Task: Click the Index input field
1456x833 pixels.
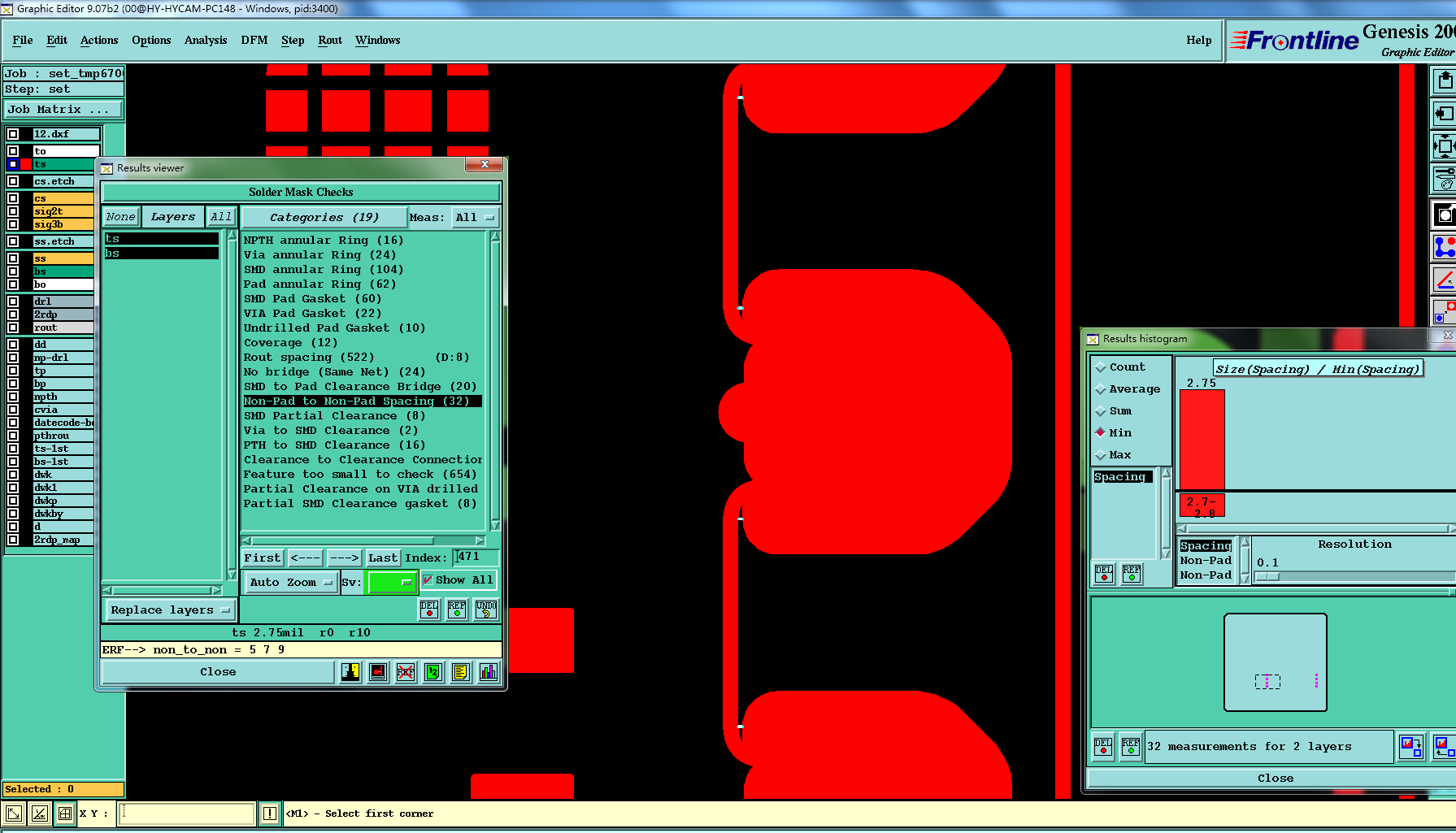Action: [476, 557]
